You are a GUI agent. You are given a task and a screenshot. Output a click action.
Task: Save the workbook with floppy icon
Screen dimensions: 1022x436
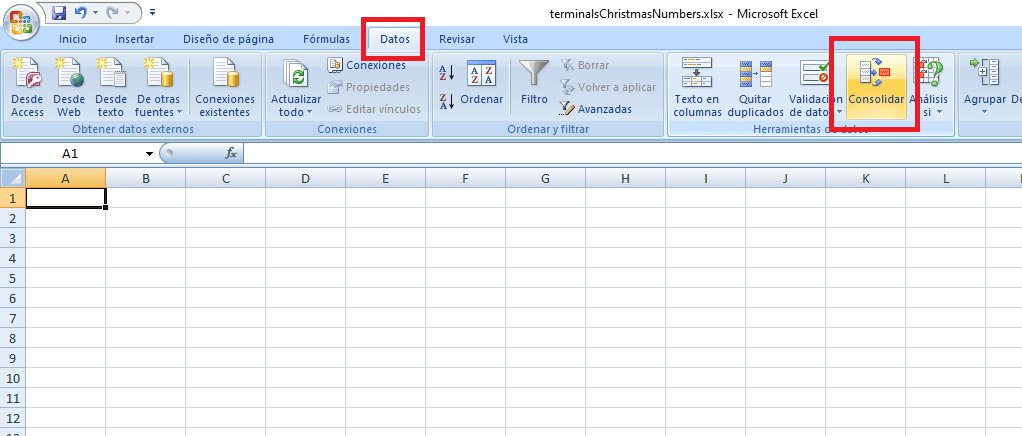pos(59,12)
